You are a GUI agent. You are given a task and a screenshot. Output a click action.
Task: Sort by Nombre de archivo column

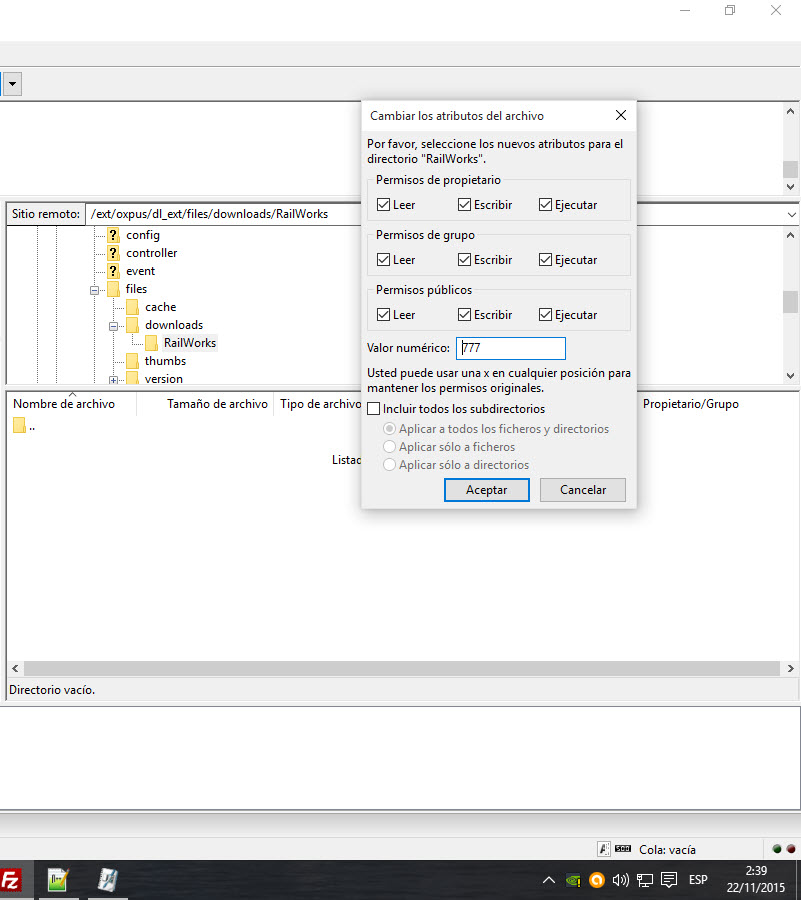click(x=64, y=404)
